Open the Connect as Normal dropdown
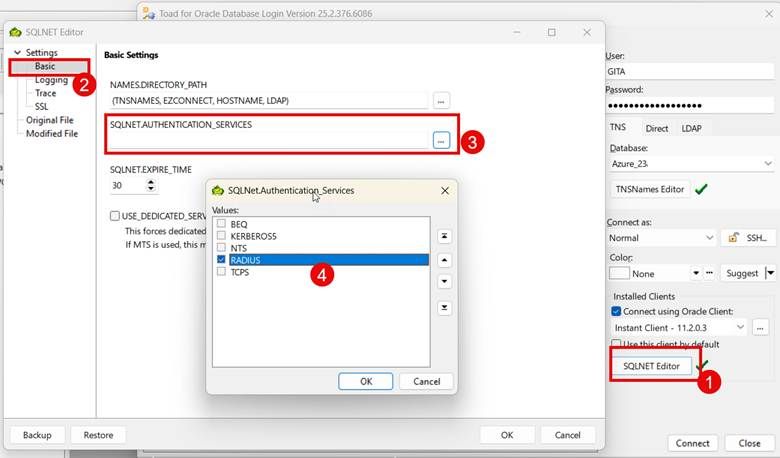 tap(709, 238)
